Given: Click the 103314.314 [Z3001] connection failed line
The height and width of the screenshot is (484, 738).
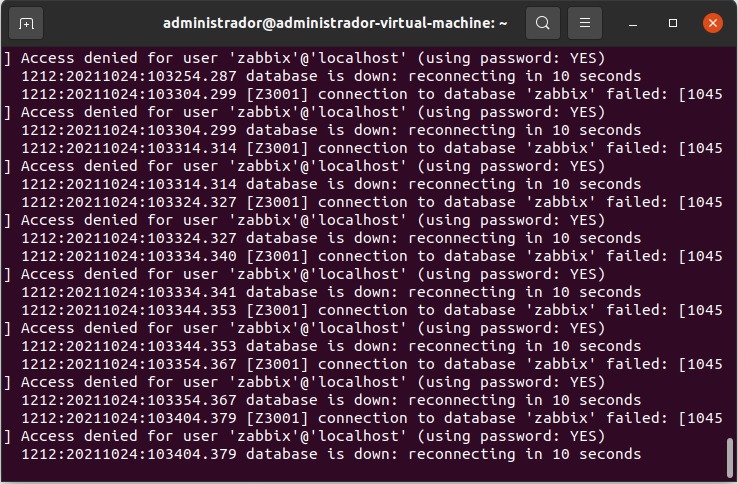Looking at the screenshot, I should 372,148.
